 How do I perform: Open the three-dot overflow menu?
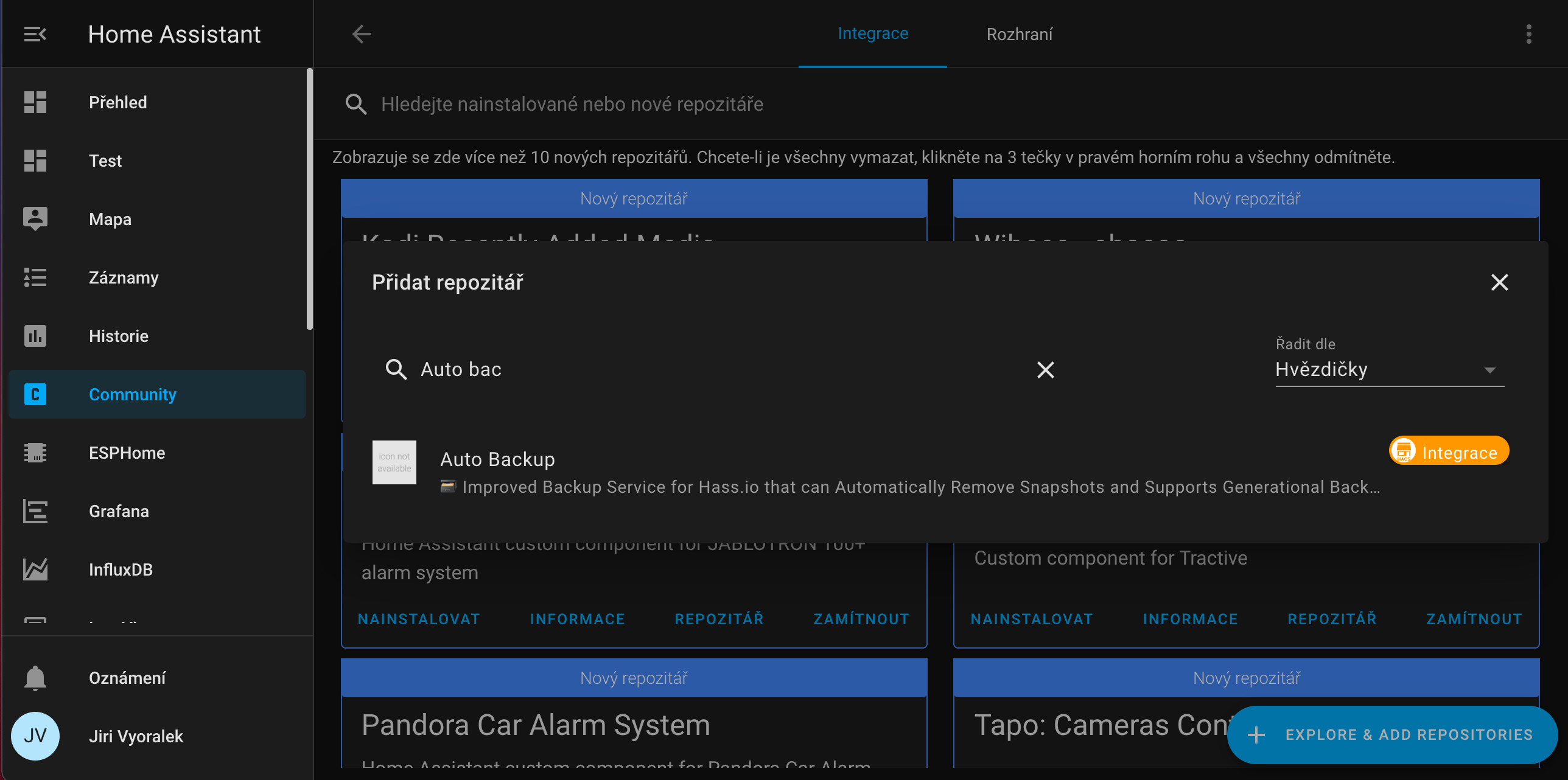point(1528,34)
